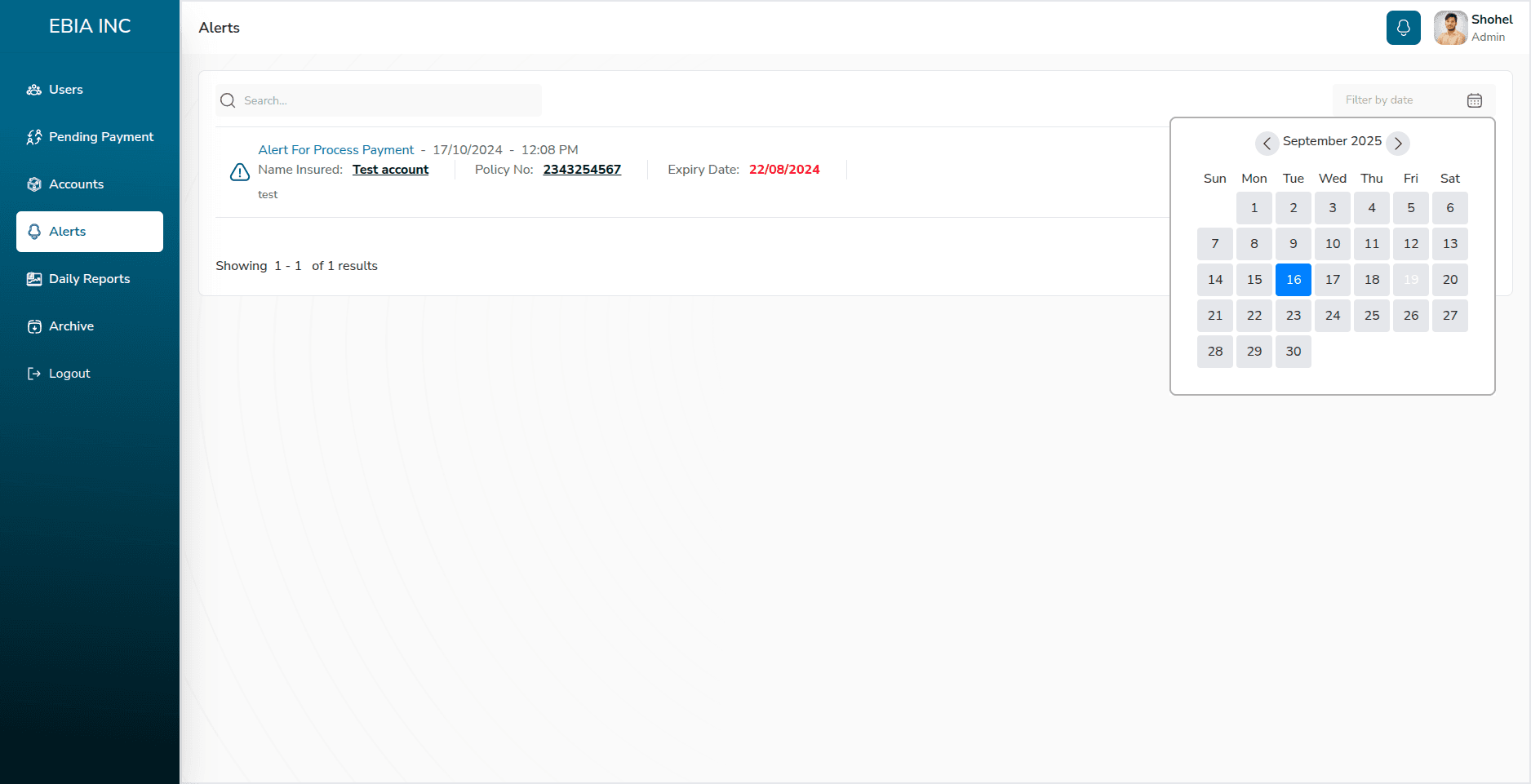
Task: Select highlighted date 16
Action: (1294, 280)
